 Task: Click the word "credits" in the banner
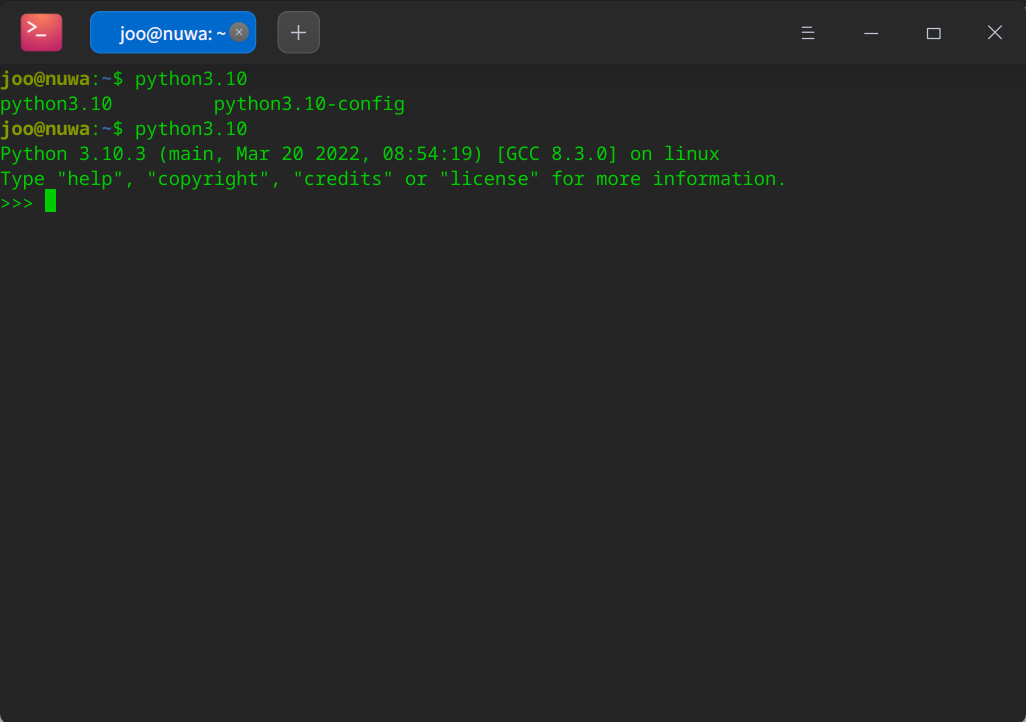(343, 178)
